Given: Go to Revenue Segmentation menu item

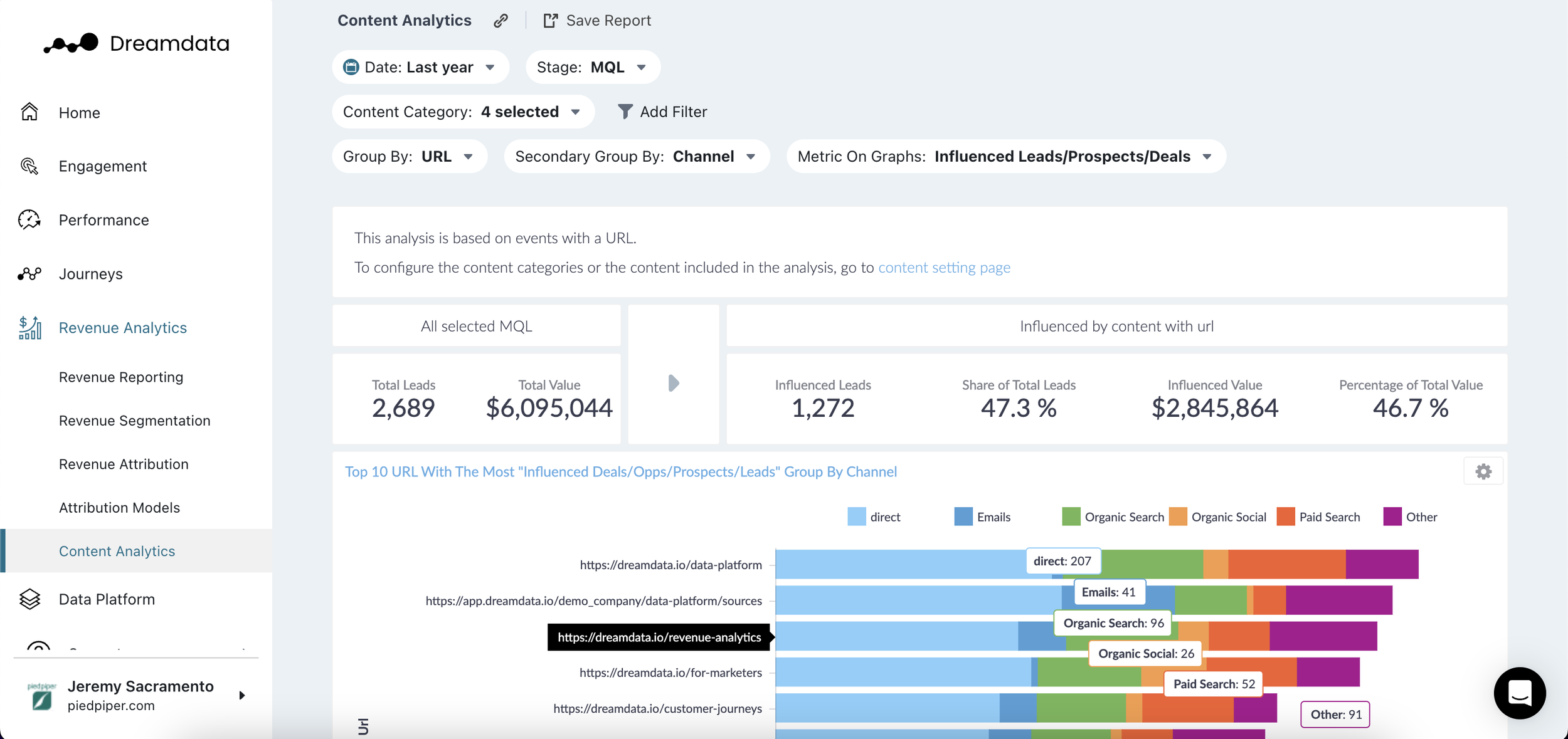Looking at the screenshot, I should click(134, 421).
